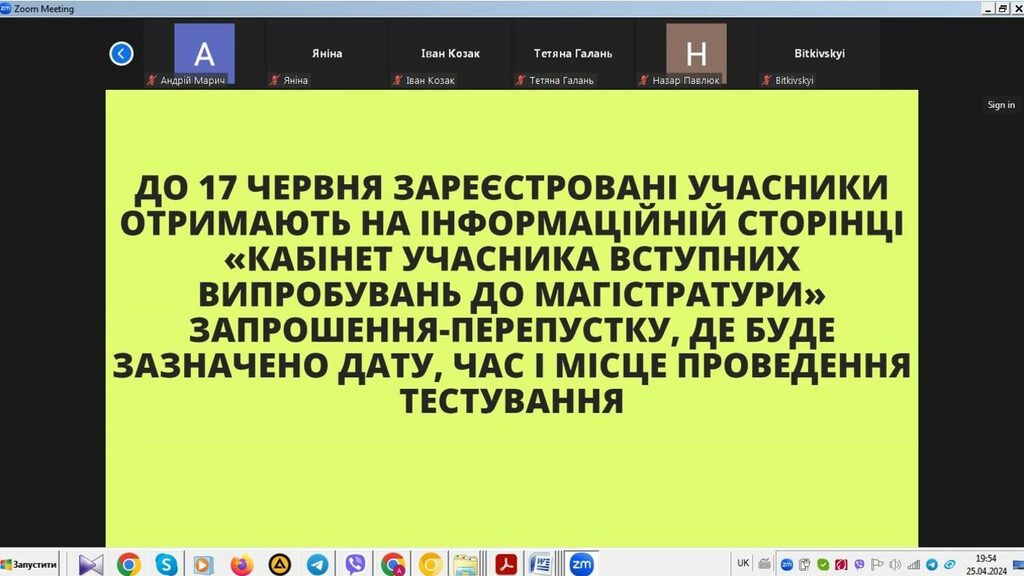
Task: Open Zoom from the taskbar
Action: (x=579, y=564)
